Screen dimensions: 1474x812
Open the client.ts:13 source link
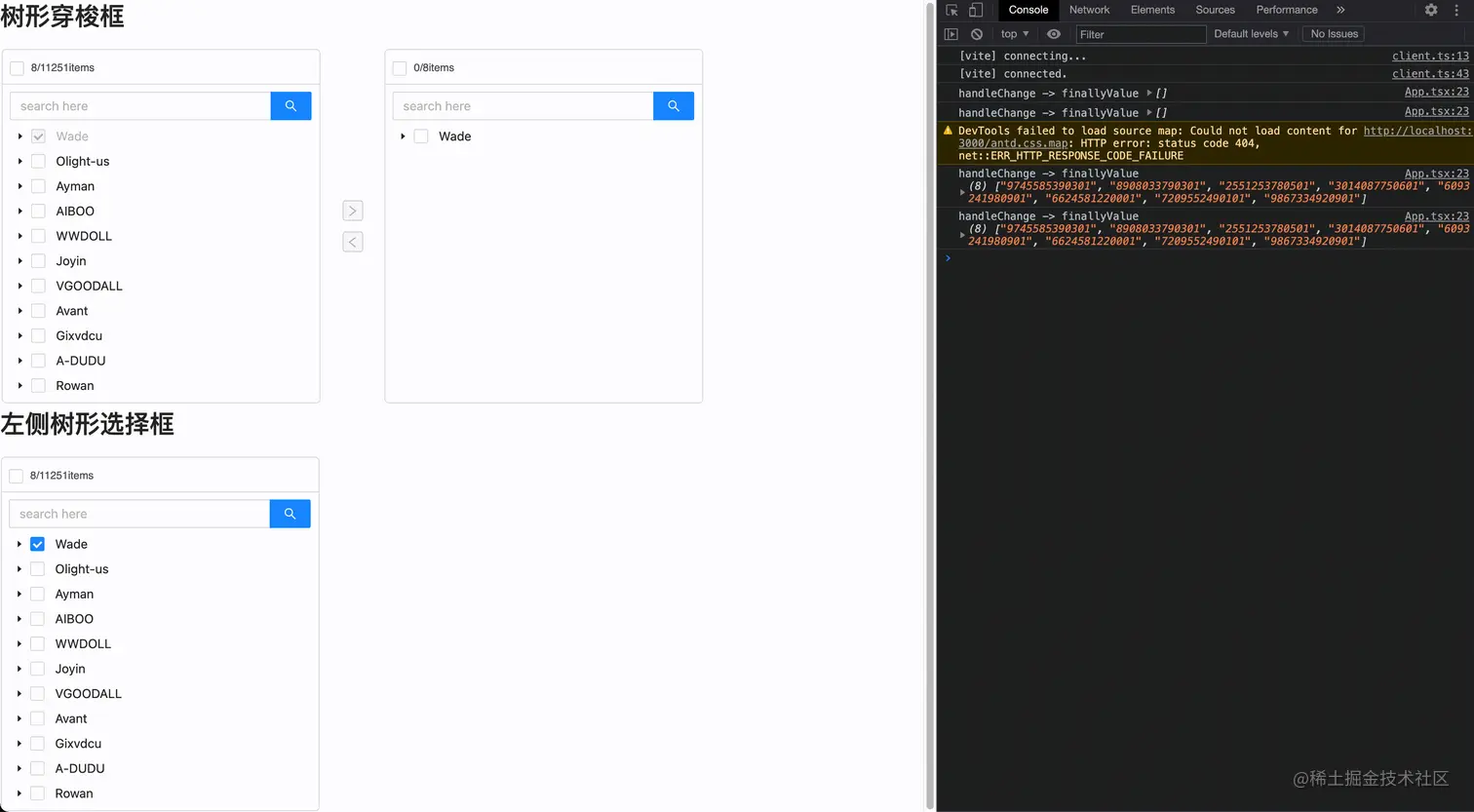[x=1430, y=57]
